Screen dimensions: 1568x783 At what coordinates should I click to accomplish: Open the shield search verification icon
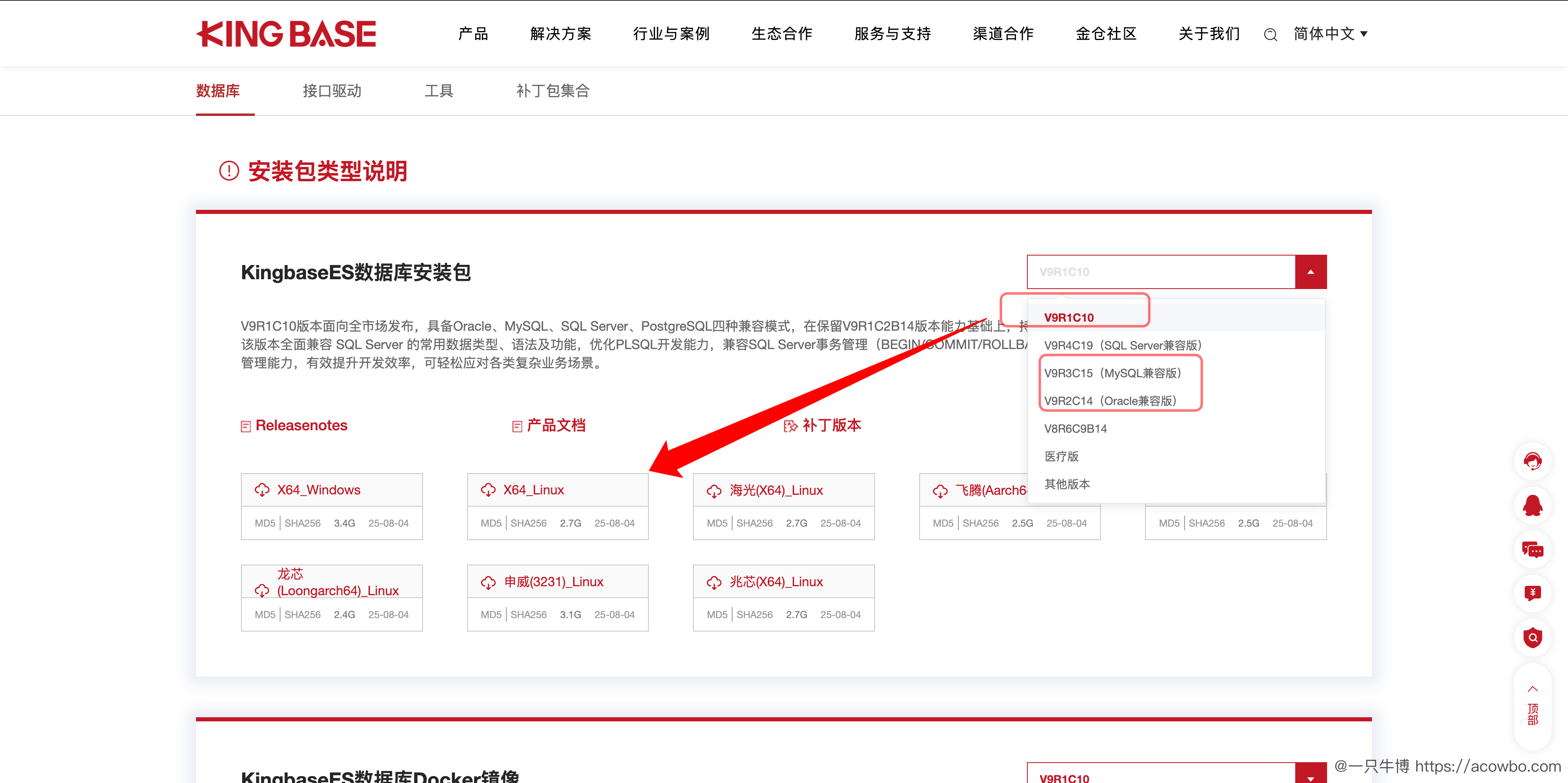(1532, 638)
